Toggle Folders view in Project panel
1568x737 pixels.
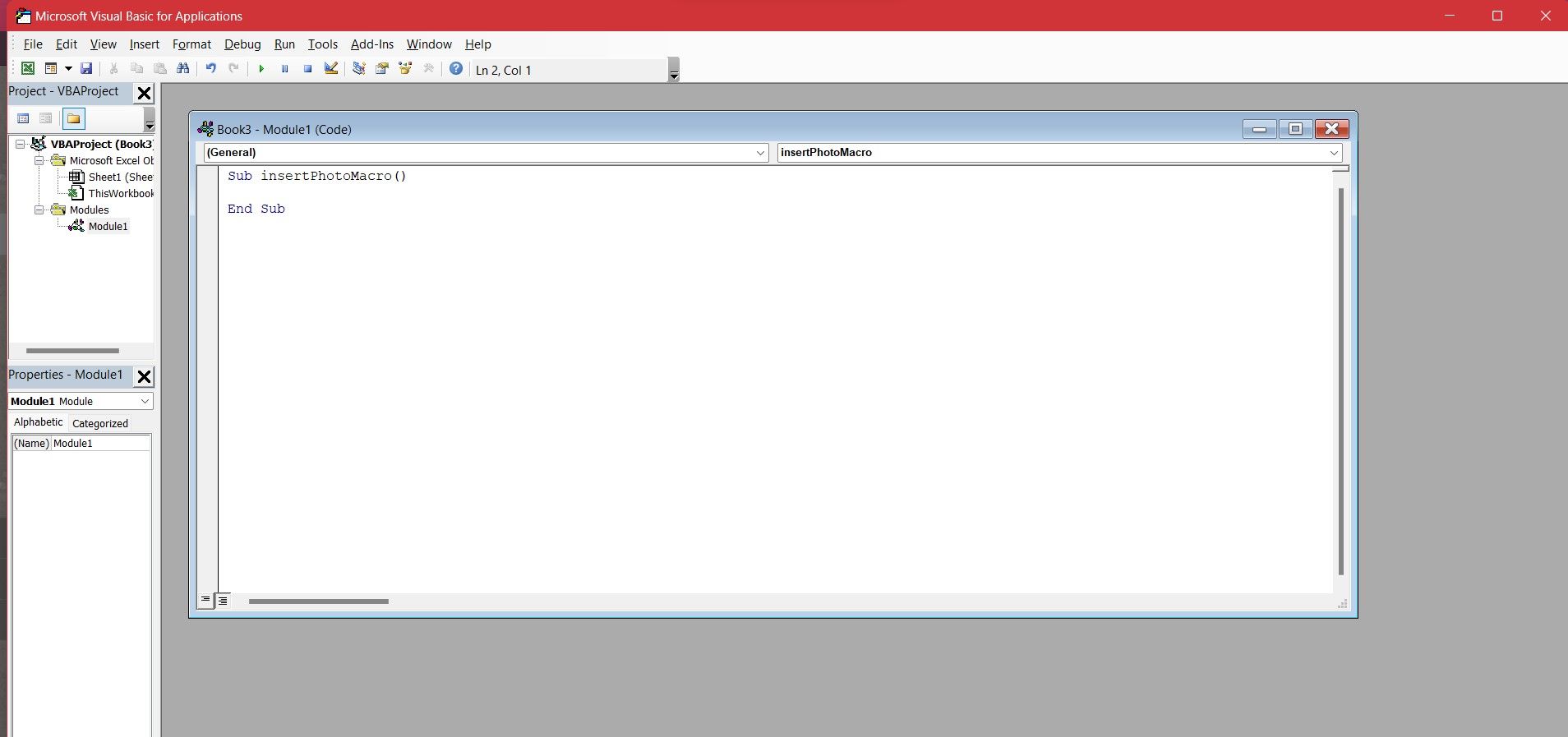pyautogui.click(x=74, y=118)
